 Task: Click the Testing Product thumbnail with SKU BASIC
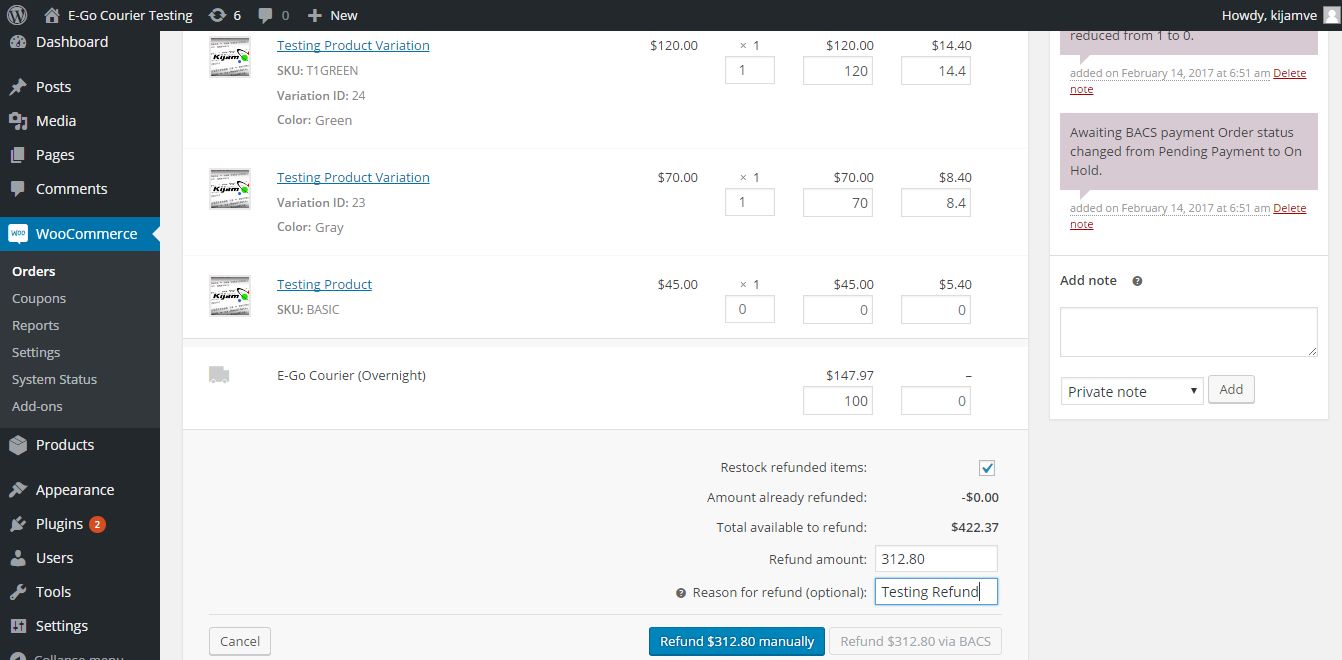coord(229,296)
